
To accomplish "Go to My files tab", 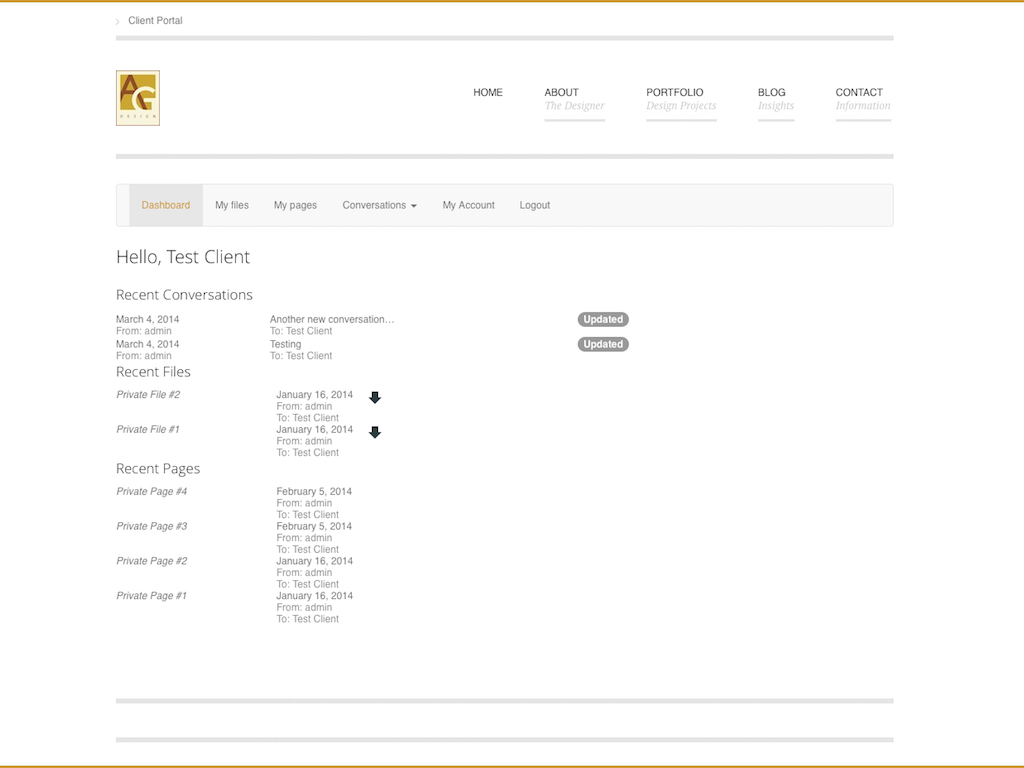I will click(x=232, y=205).
